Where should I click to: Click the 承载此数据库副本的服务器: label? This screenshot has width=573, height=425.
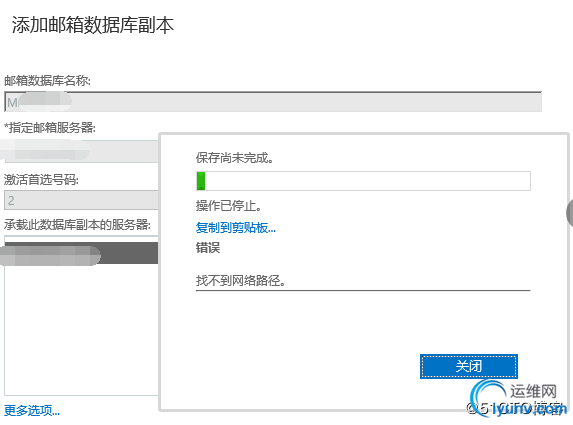click(x=77, y=225)
